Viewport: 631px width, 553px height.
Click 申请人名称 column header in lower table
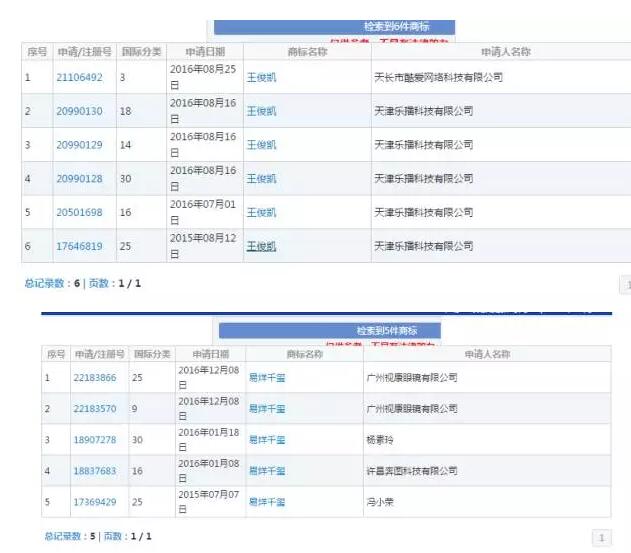(487, 354)
